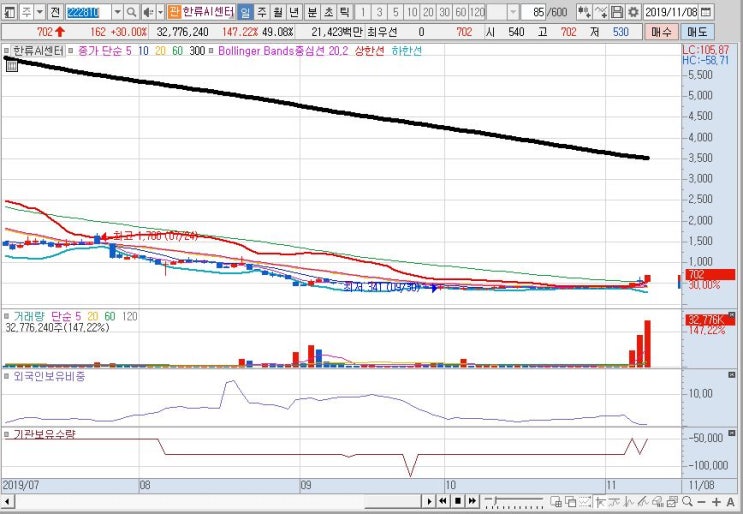743x514 pixels.
Task: Click the stop square button
Action: pos(458,501)
